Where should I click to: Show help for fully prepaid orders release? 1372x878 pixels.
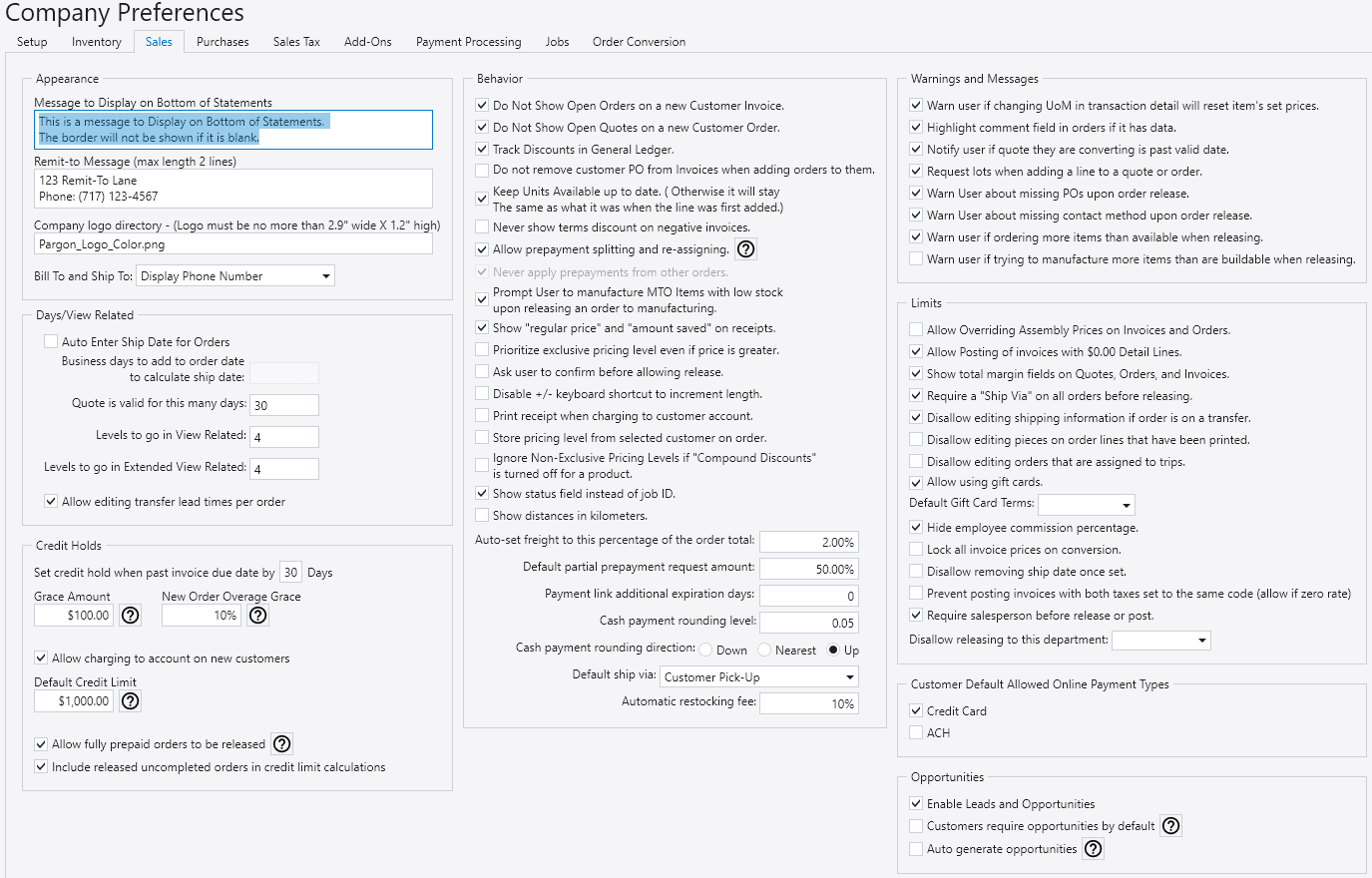(x=282, y=744)
